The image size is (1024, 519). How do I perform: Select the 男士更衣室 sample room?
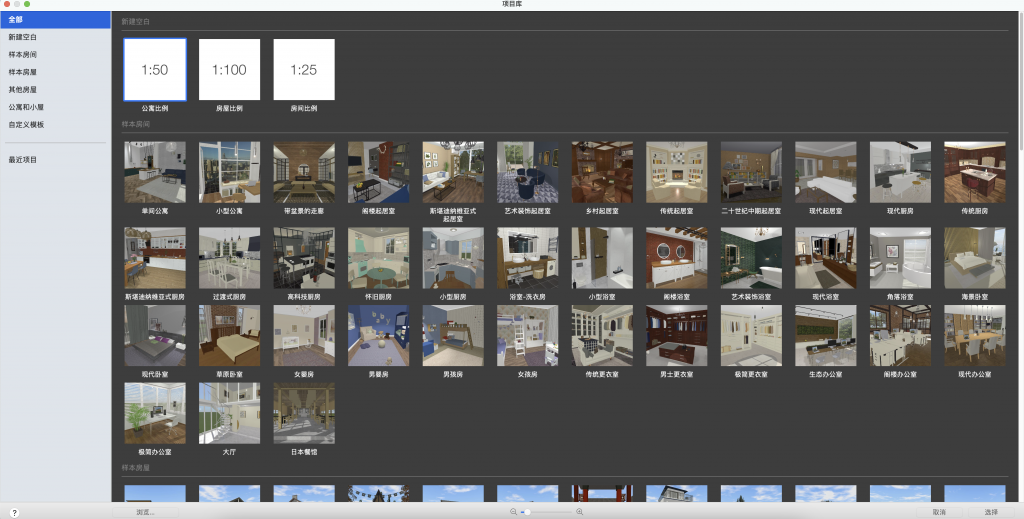[677, 336]
